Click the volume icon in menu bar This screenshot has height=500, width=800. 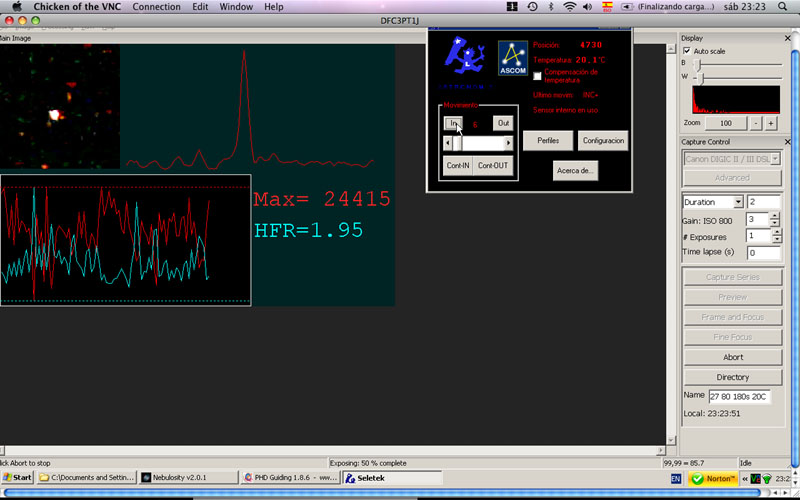588,7
